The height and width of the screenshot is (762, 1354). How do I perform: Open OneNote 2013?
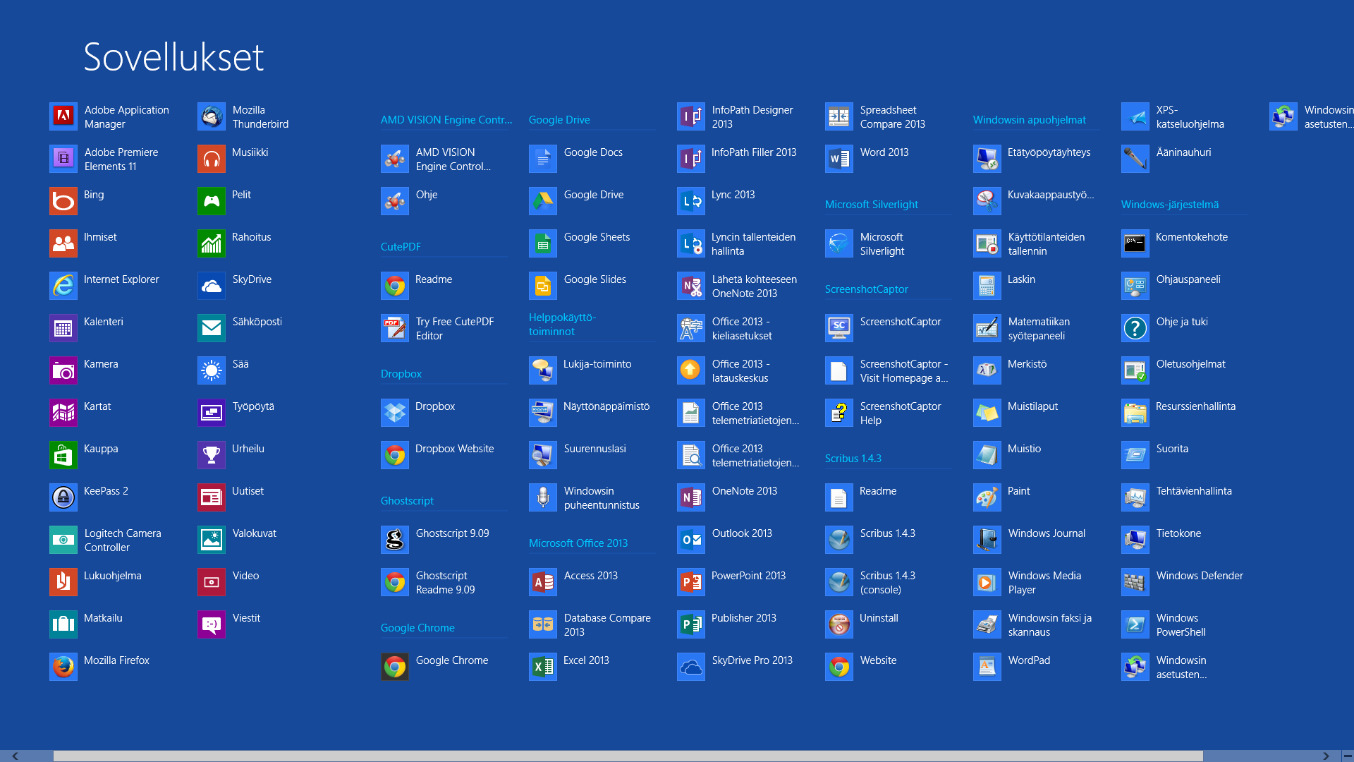tap(729, 497)
